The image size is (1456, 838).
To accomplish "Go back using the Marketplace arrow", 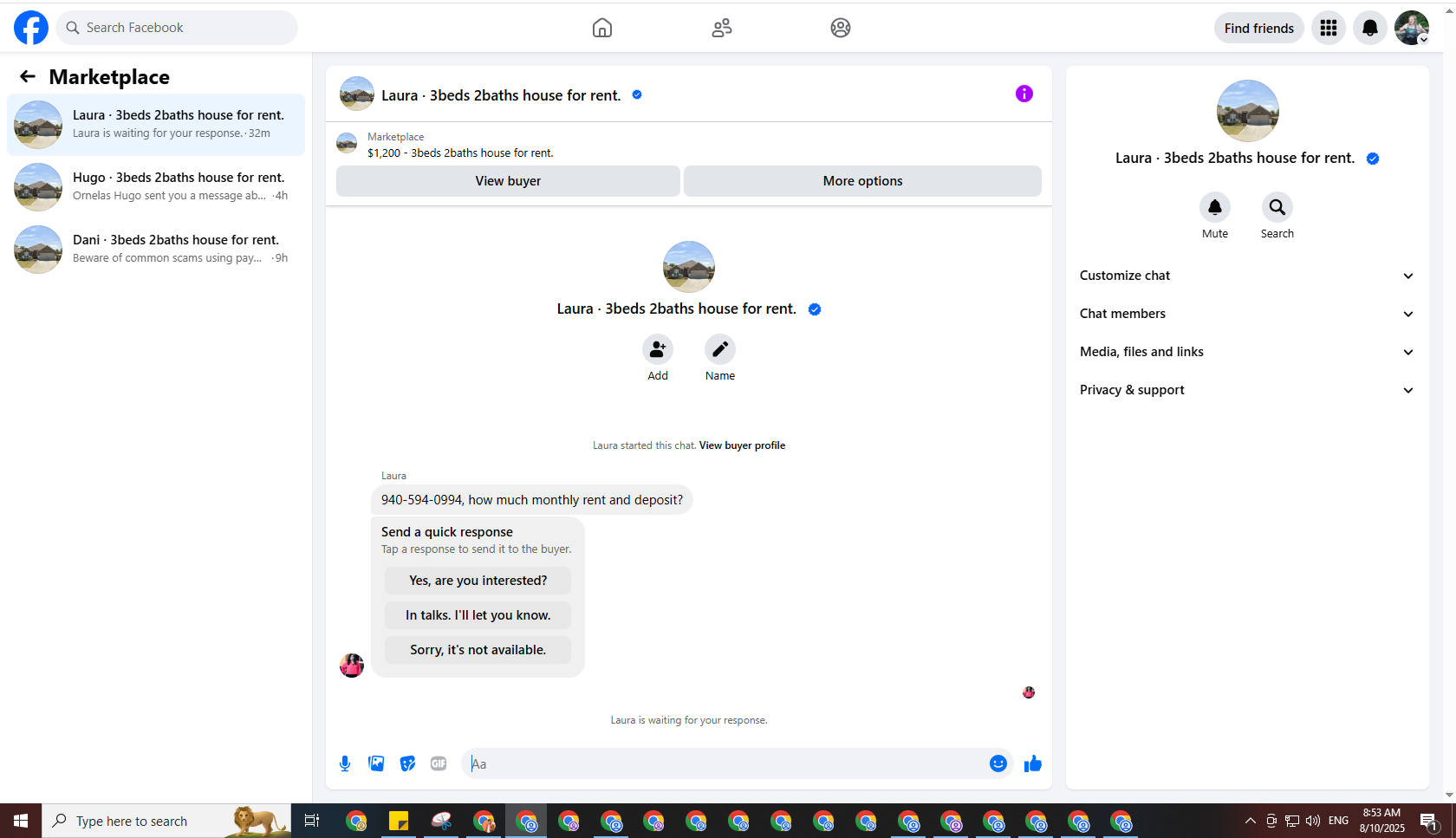I will point(28,76).
